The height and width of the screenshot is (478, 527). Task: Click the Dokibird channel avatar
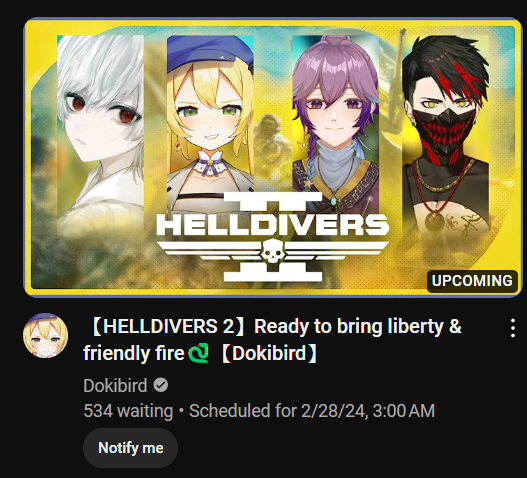click(45, 335)
